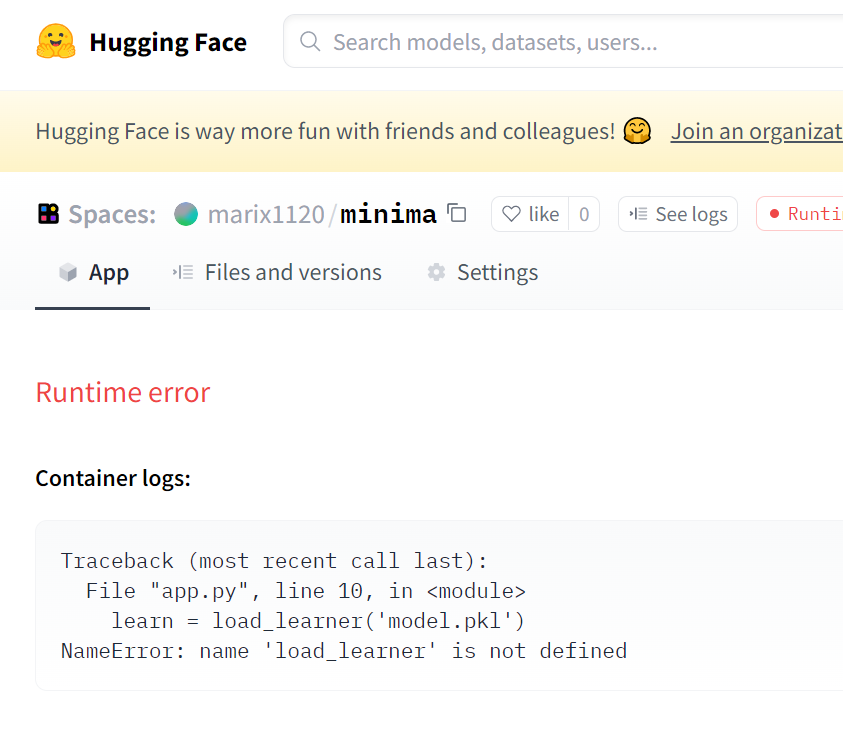Switch to the Files and versions tab
The image size is (843, 730).
pos(292,273)
